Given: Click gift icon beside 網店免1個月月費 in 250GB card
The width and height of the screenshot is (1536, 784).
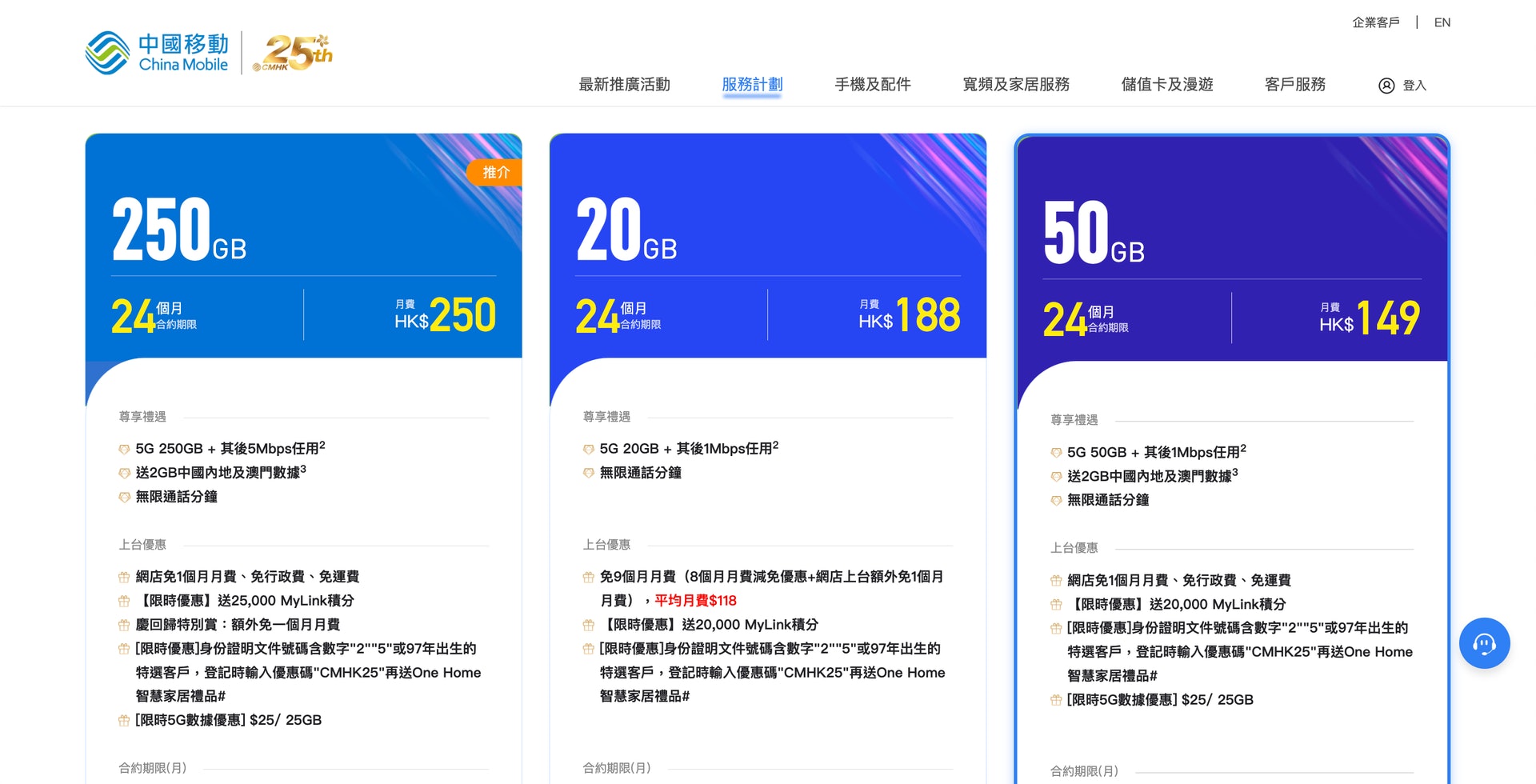Looking at the screenshot, I should (x=124, y=577).
